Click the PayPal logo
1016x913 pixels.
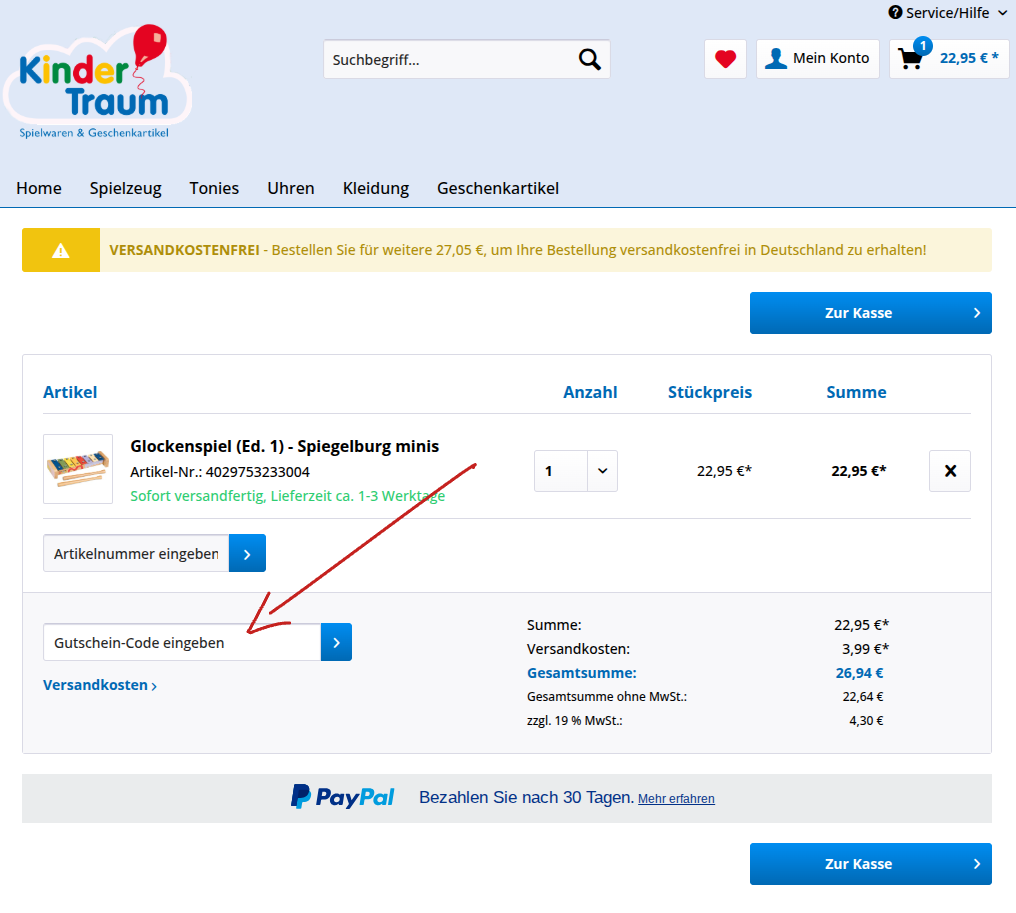(x=343, y=798)
